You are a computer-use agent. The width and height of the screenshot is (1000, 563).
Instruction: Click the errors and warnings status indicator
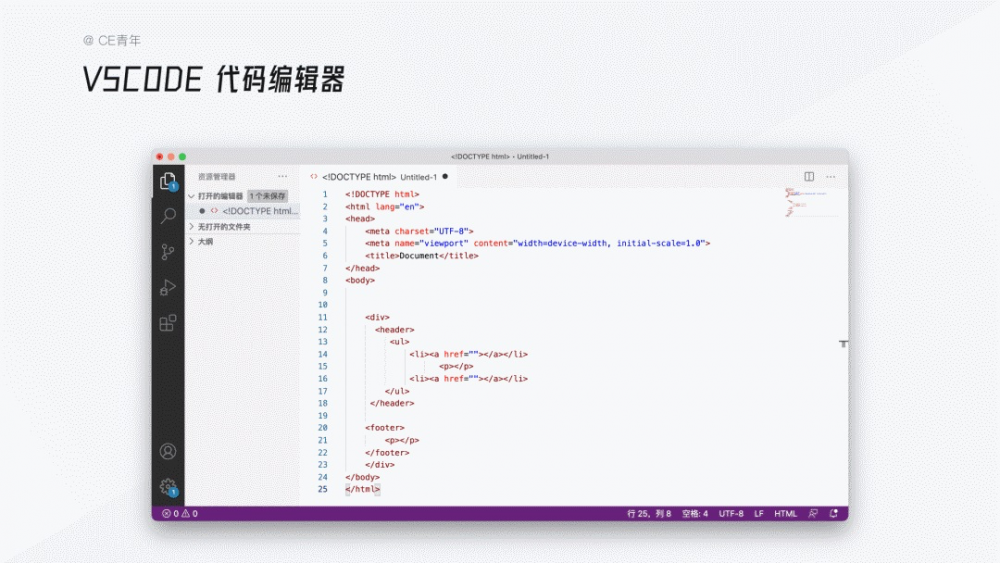[180, 514]
